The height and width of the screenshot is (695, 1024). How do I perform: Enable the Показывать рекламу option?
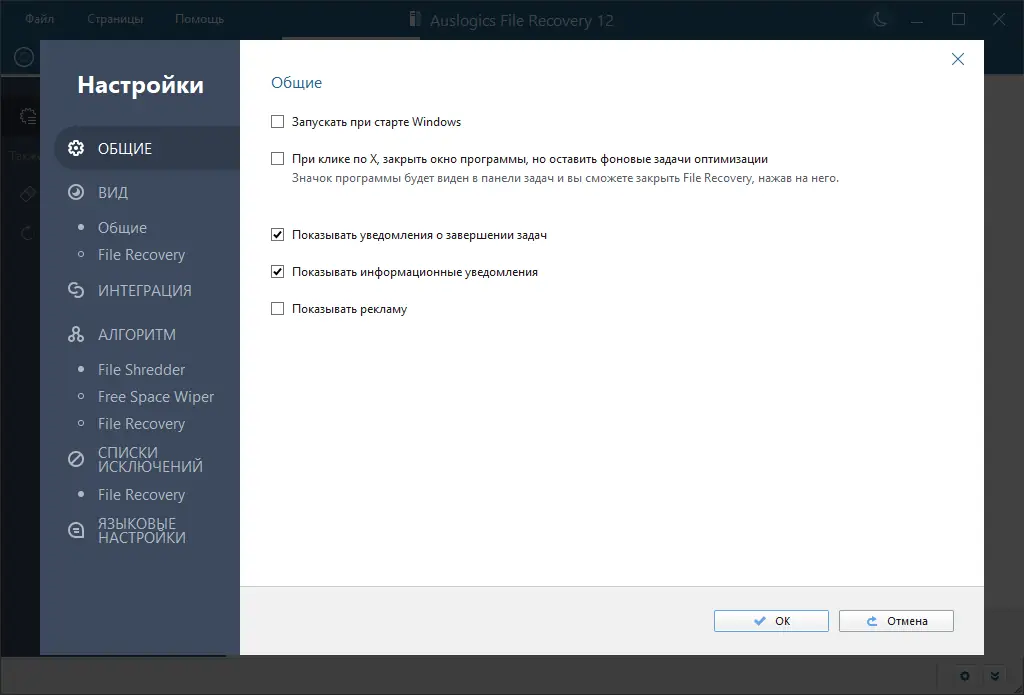click(x=277, y=308)
